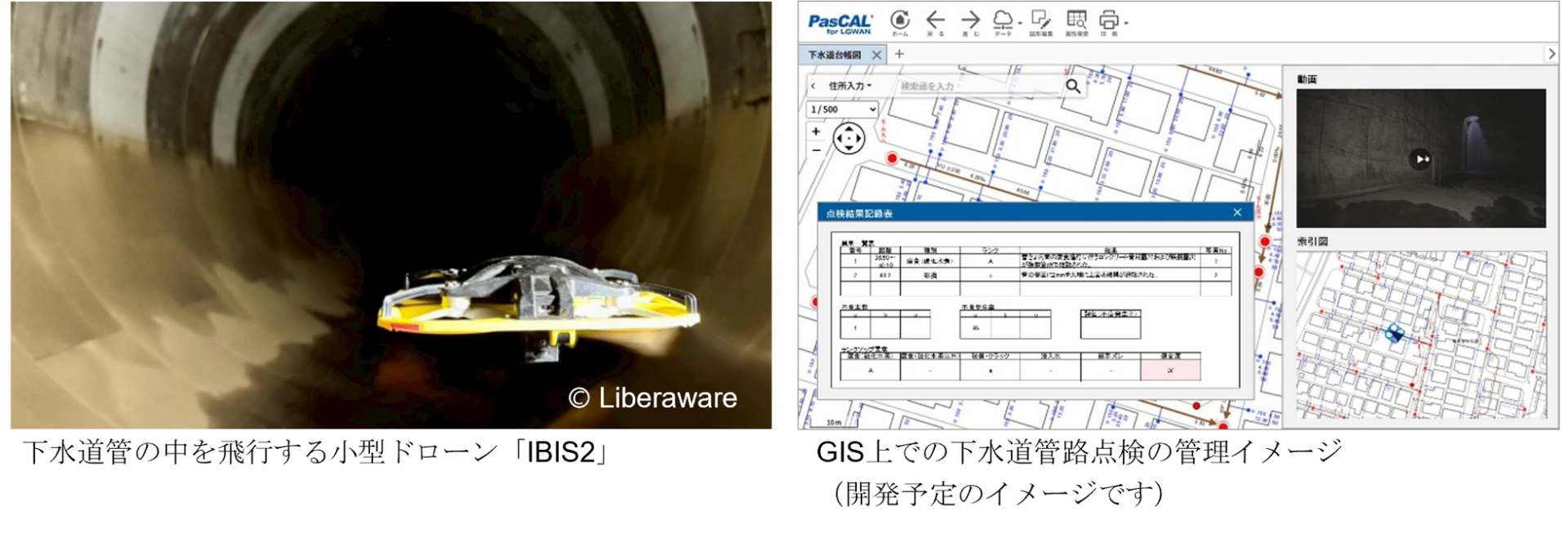The height and width of the screenshot is (560, 1568).
Task: Open the attribute search (属性検索) tool
Action: (x=1076, y=22)
